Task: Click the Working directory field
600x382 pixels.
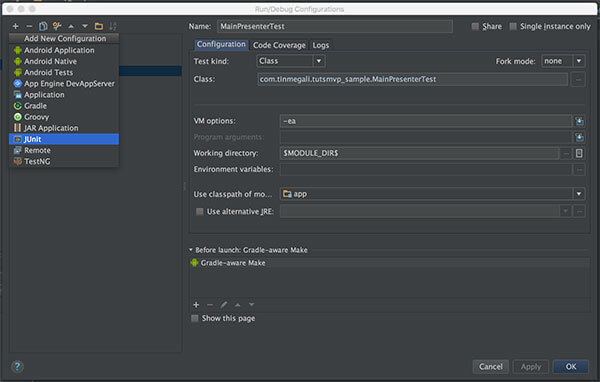Action: point(419,153)
